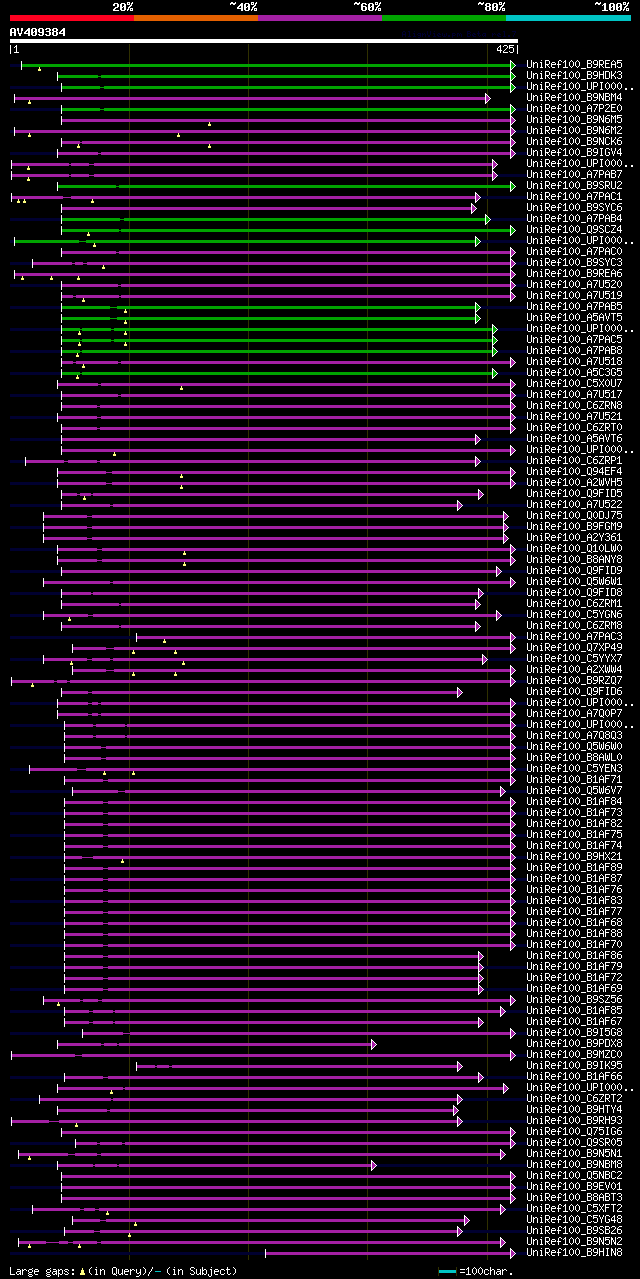This screenshot has height=1279, width=640.
Task: Click the Large gaps legend text
Action: click(x=124, y=1271)
